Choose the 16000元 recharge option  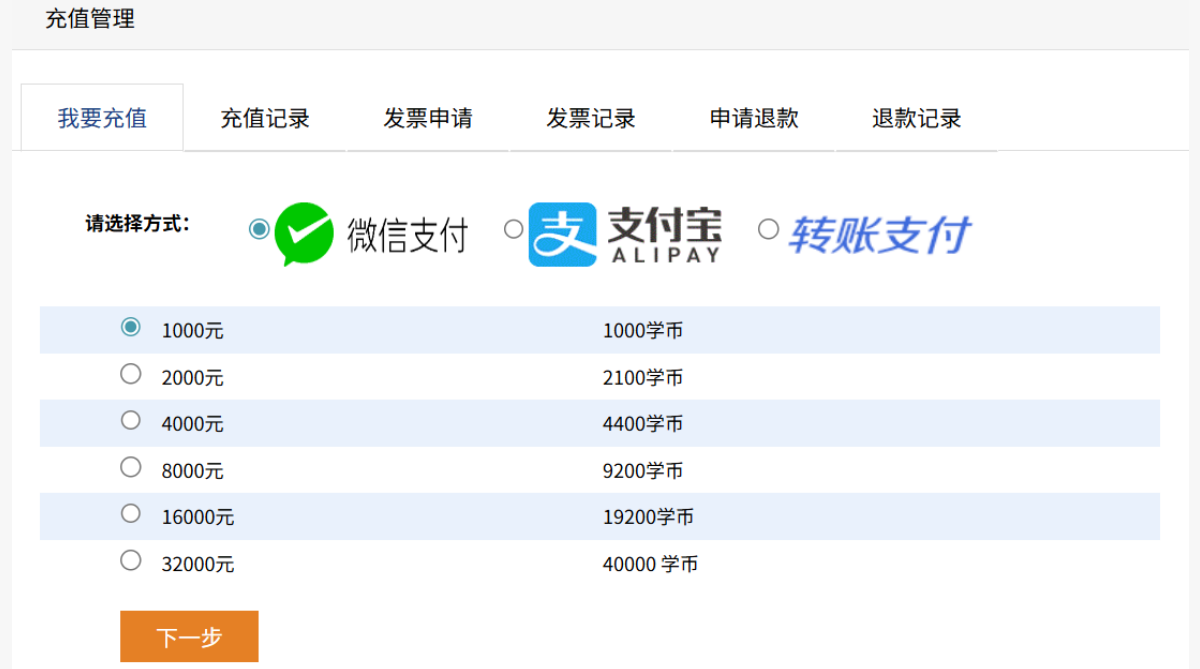click(x=131, y=513)
